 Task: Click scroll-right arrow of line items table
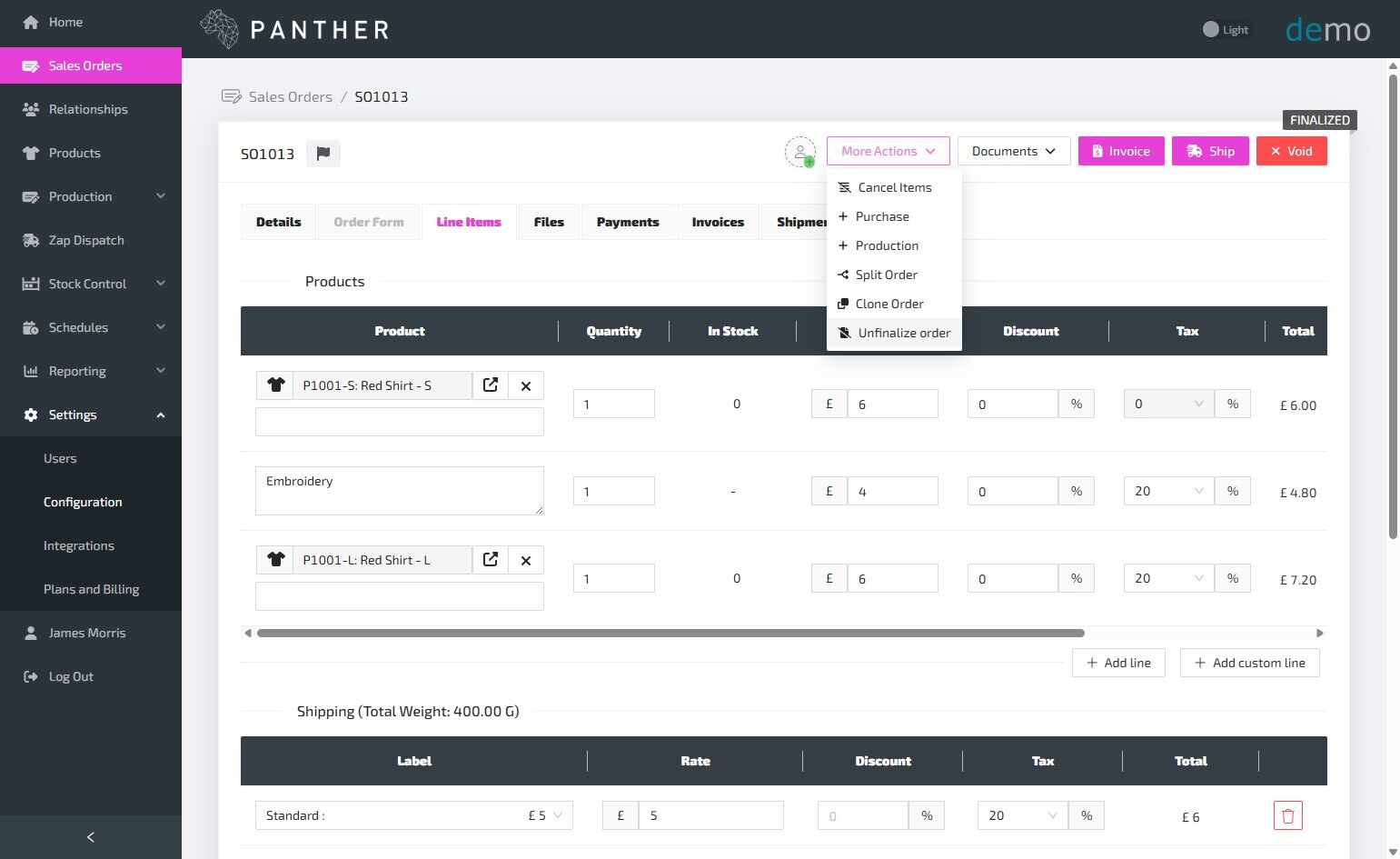coord(1320,633)
